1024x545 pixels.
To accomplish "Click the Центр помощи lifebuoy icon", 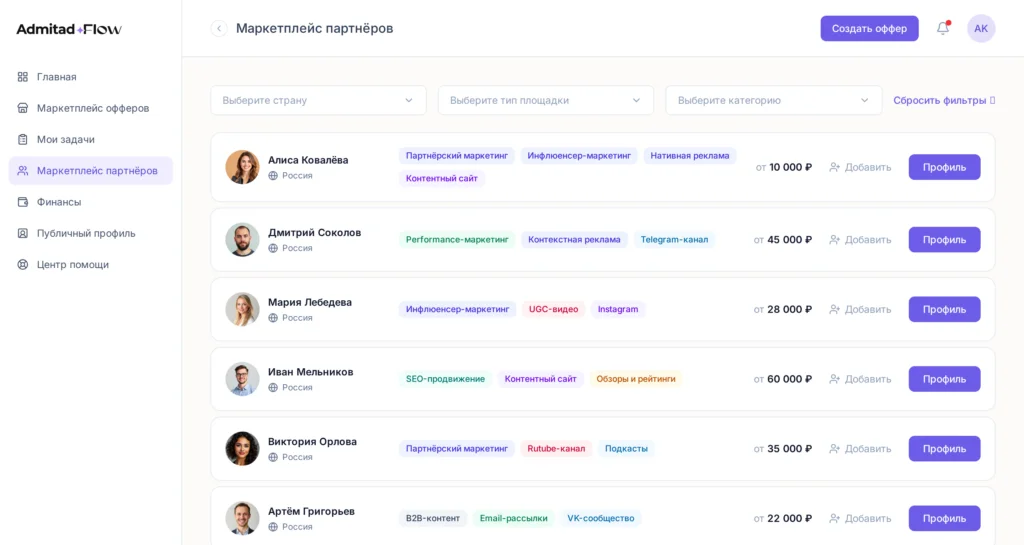I will point(23,265).
